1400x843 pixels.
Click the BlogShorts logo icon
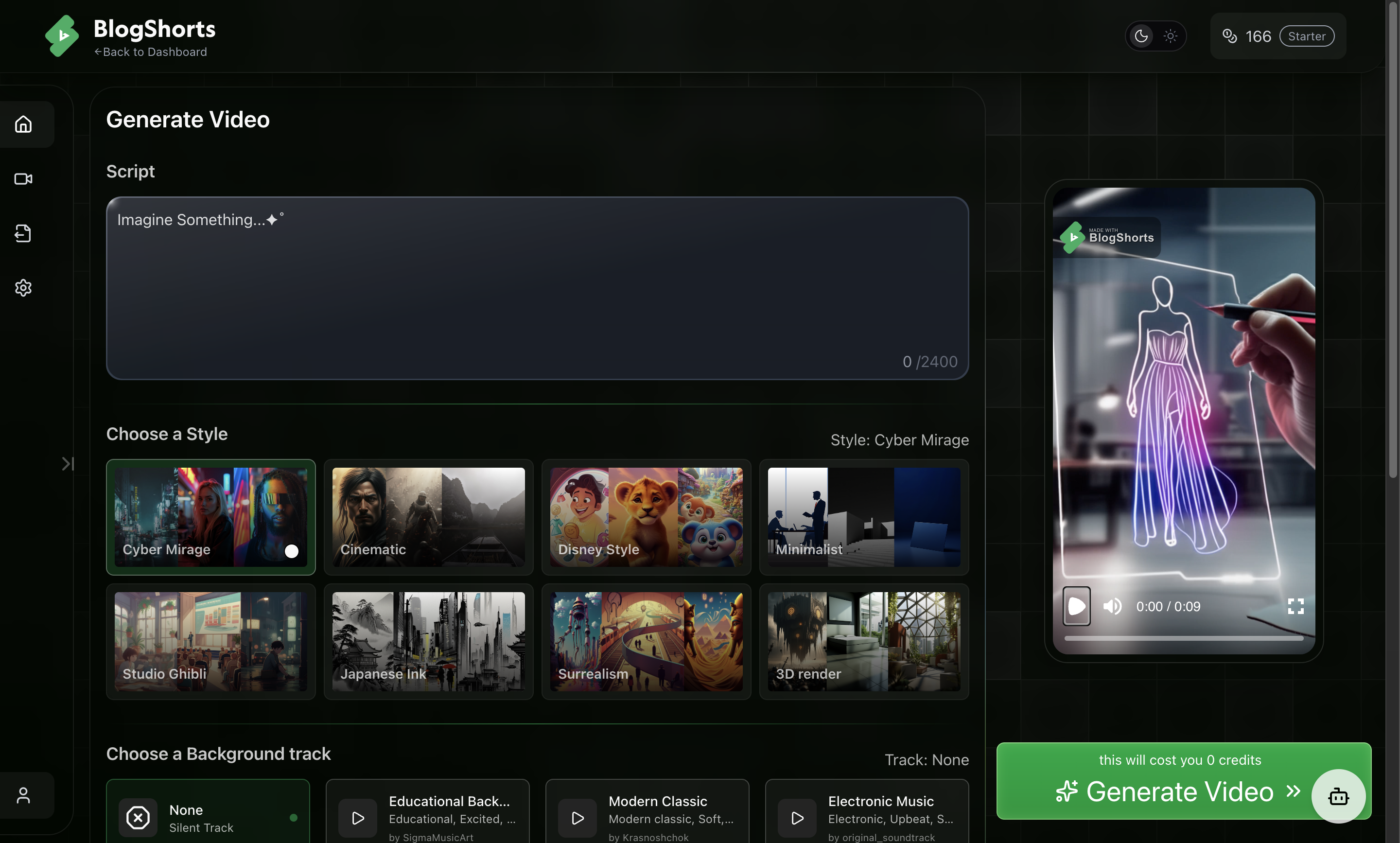[x=62, y=36]
